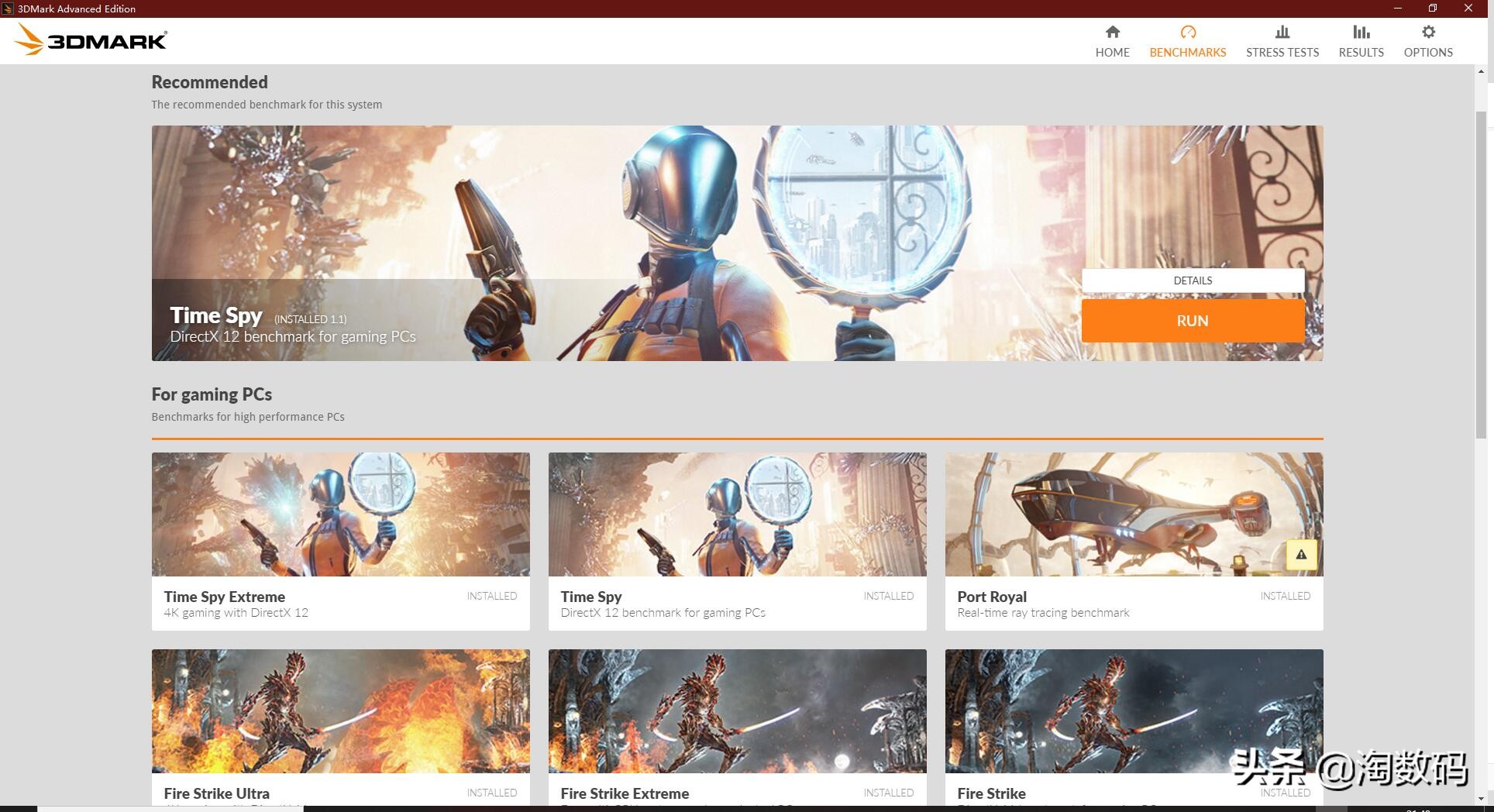Screen dimensions: 1494x812
Task: Select the Fire Strike Ultra thumbnail
Action: 340,711
